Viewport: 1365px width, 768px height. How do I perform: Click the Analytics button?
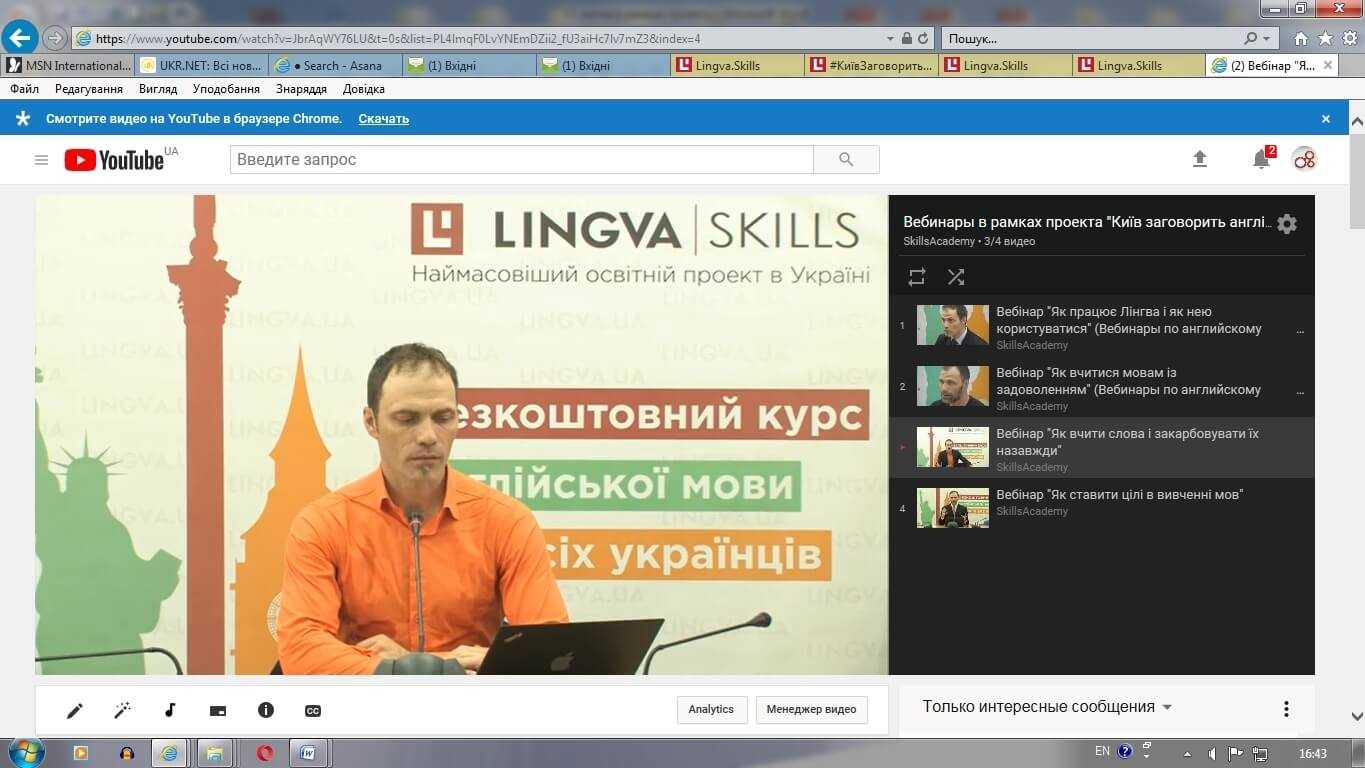tap(711, 710)
